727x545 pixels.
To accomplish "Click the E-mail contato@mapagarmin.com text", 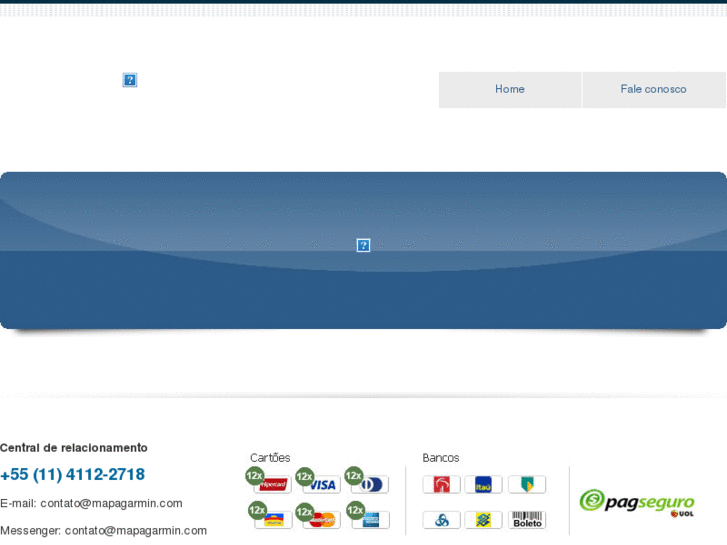I will coord(91,504).
